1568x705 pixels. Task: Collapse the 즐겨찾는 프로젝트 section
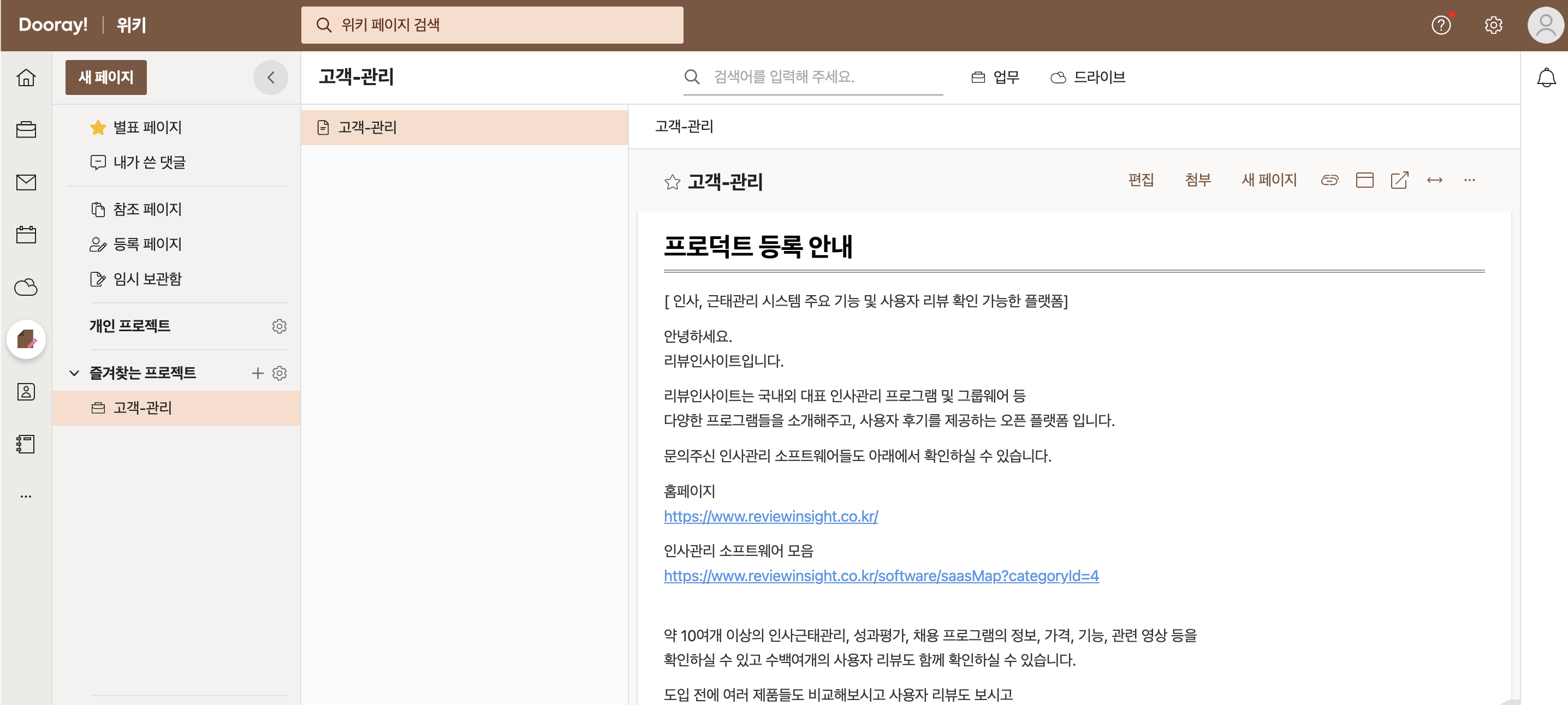[x=74, y=373]
